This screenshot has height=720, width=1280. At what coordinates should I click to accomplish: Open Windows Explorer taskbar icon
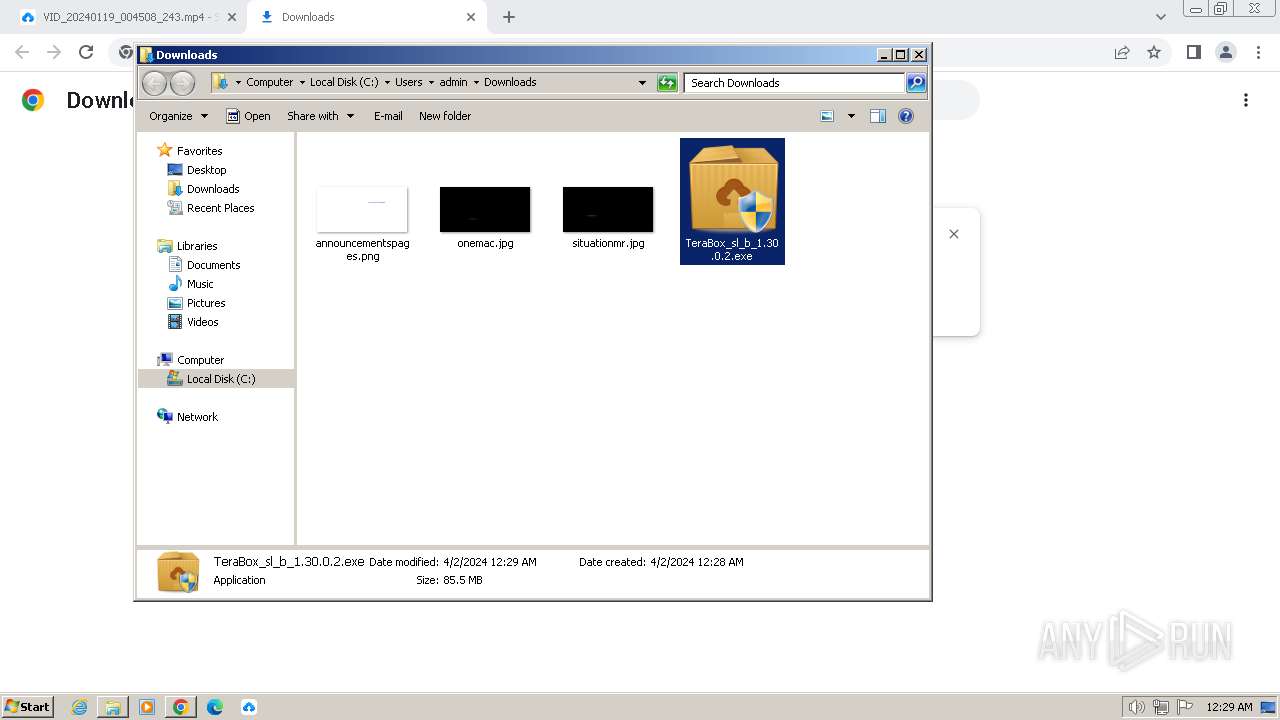113,707
